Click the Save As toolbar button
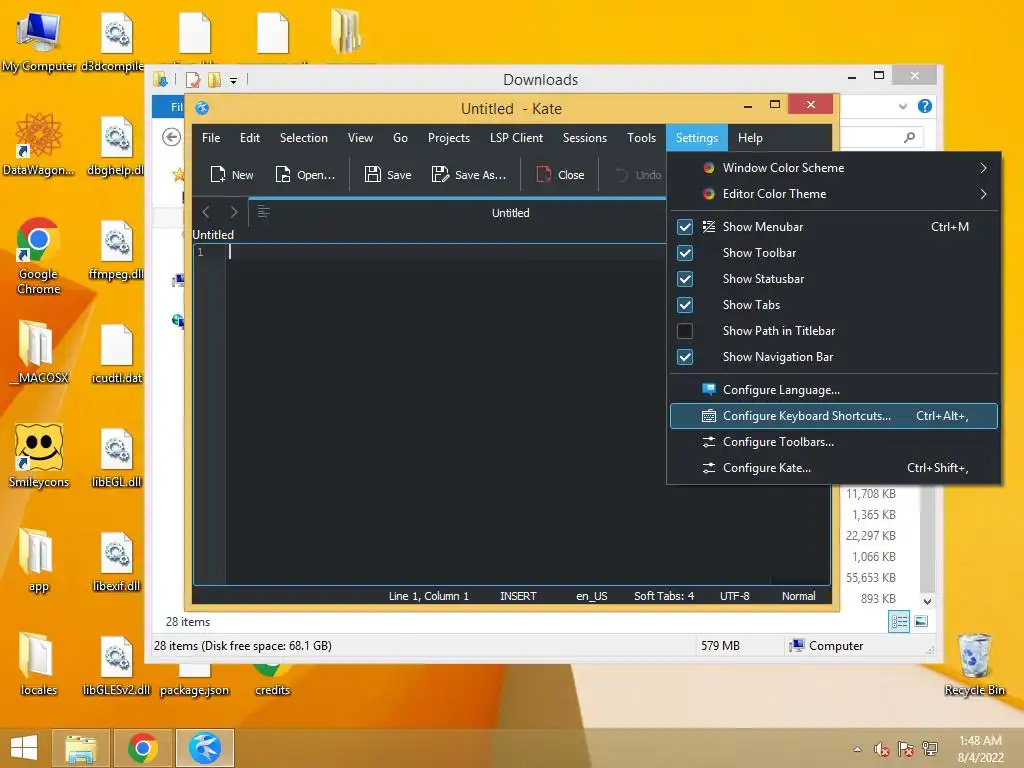The height and width of the screenshot is (768, 1024). point(469,174)
